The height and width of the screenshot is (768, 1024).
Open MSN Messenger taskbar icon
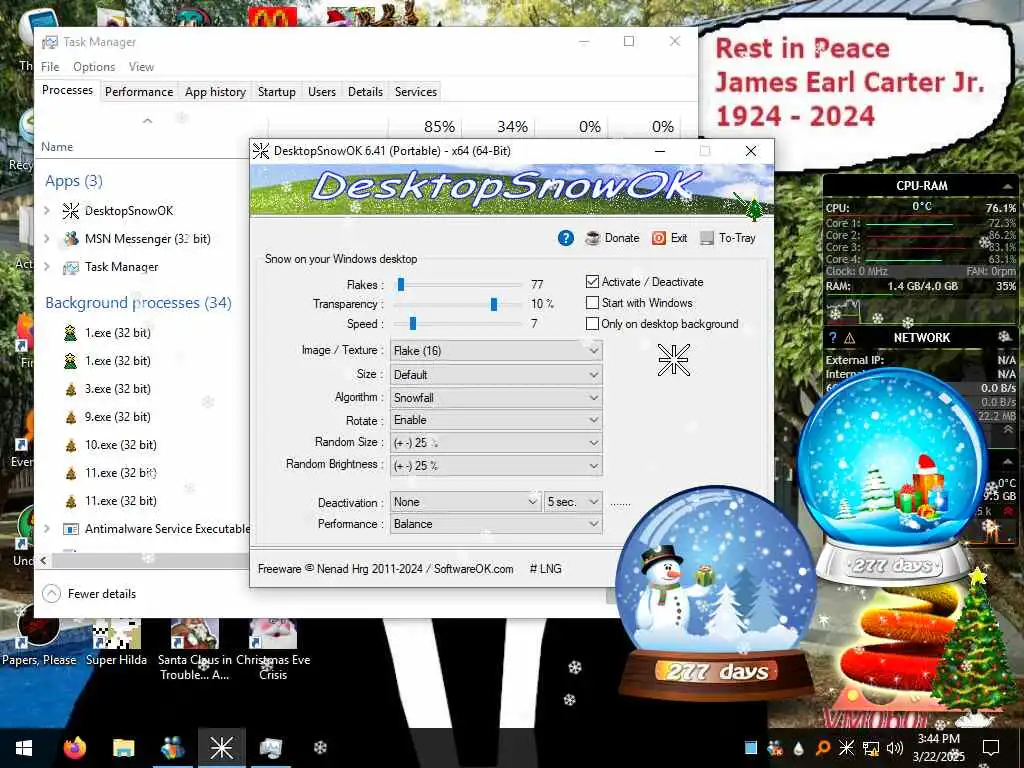coord(172,748)
